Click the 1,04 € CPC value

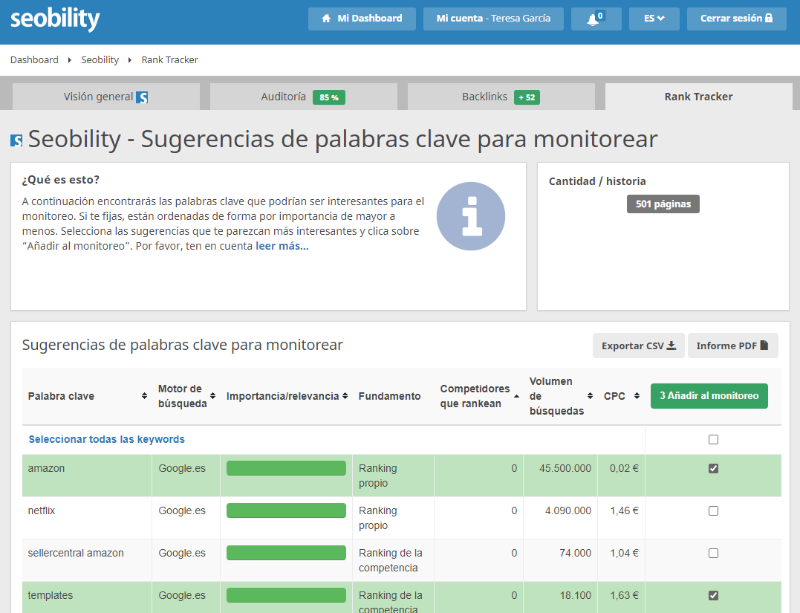click(624, 553)
